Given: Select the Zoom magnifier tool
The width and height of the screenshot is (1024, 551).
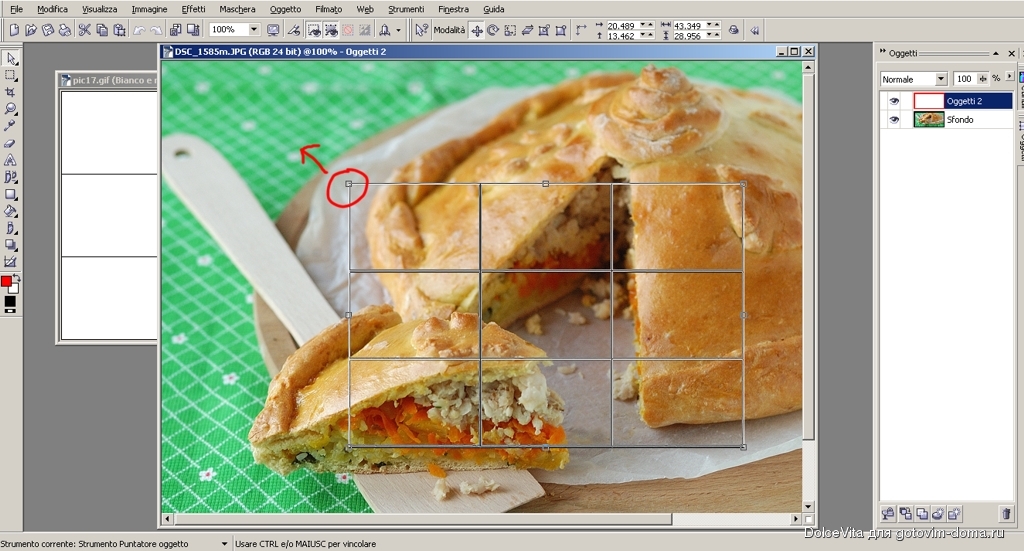Looking at the screenshot, I should [10, 109].
